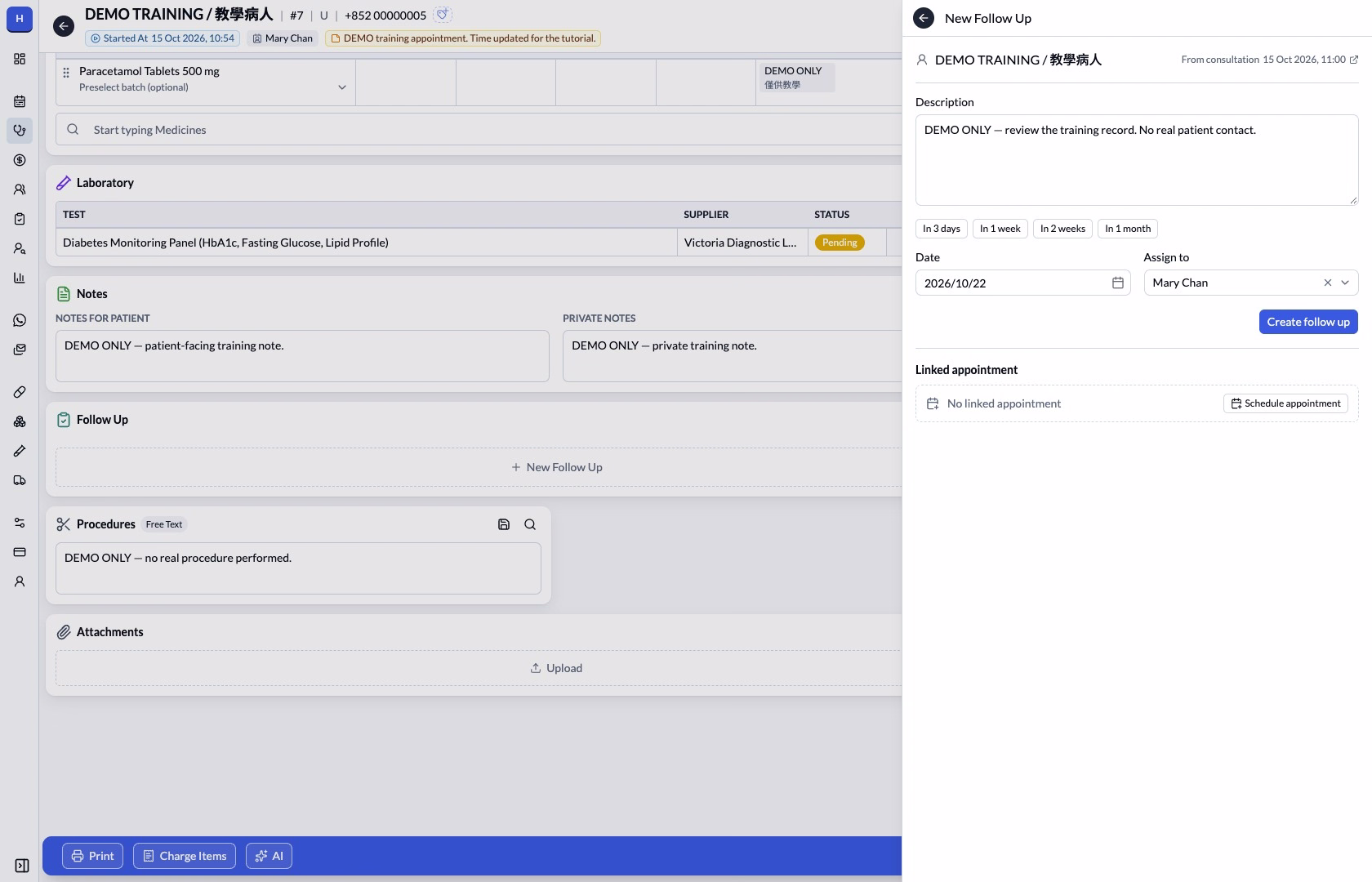Viewport: 1372px width, 882px height.
Task: Open the user search sidebar icon
Action: tap(20, 248)
